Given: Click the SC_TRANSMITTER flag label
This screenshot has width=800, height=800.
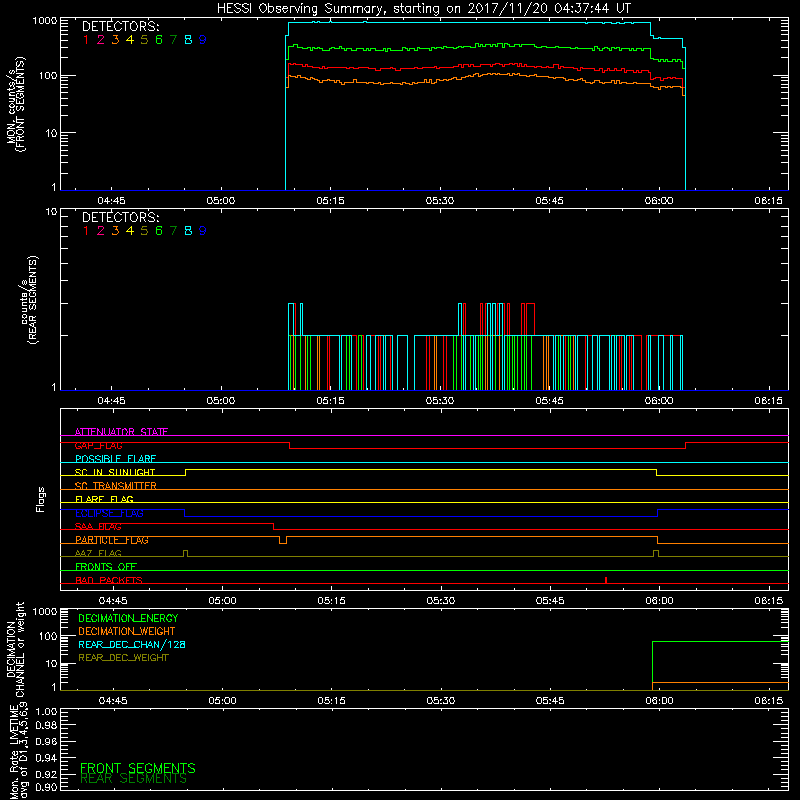Looking at the screenshot, I should point(116,486).
